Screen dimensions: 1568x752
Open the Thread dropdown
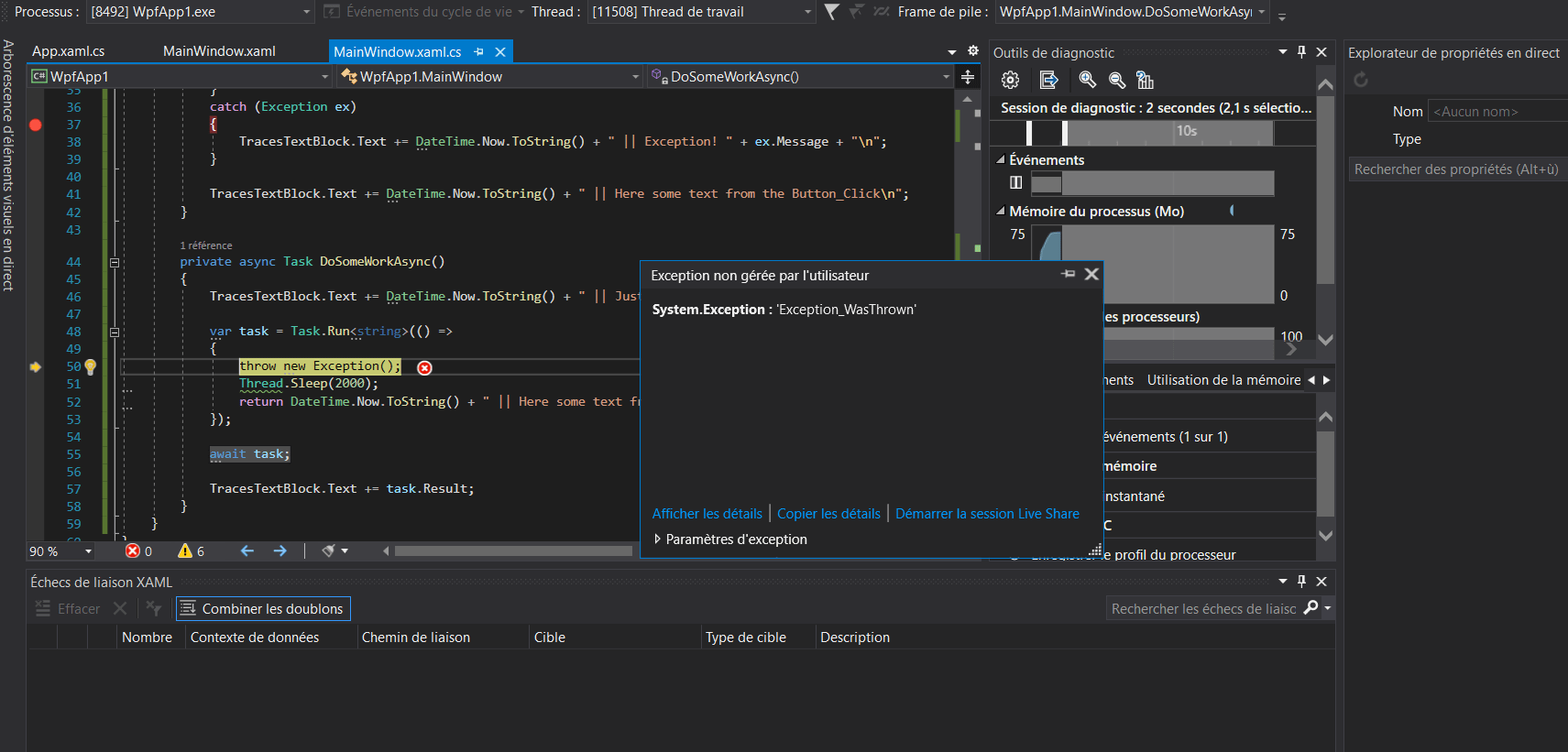[807, 12]
